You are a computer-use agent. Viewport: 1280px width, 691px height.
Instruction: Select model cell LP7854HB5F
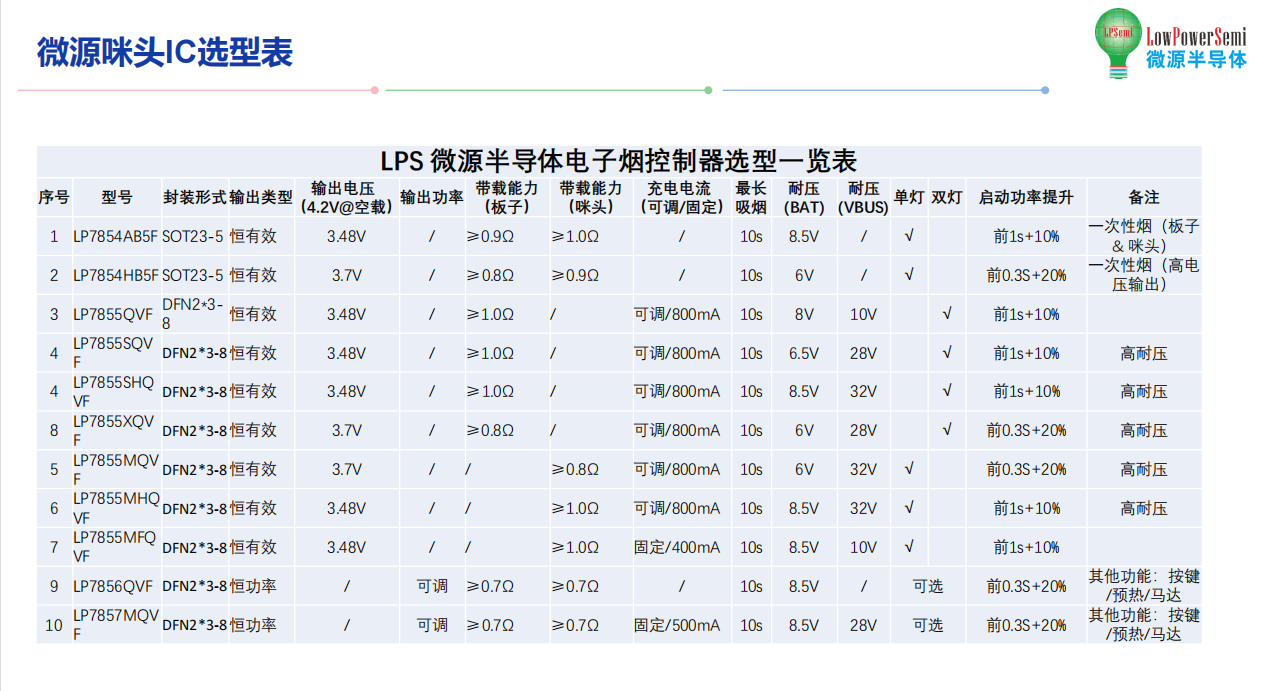pos(116,275)
